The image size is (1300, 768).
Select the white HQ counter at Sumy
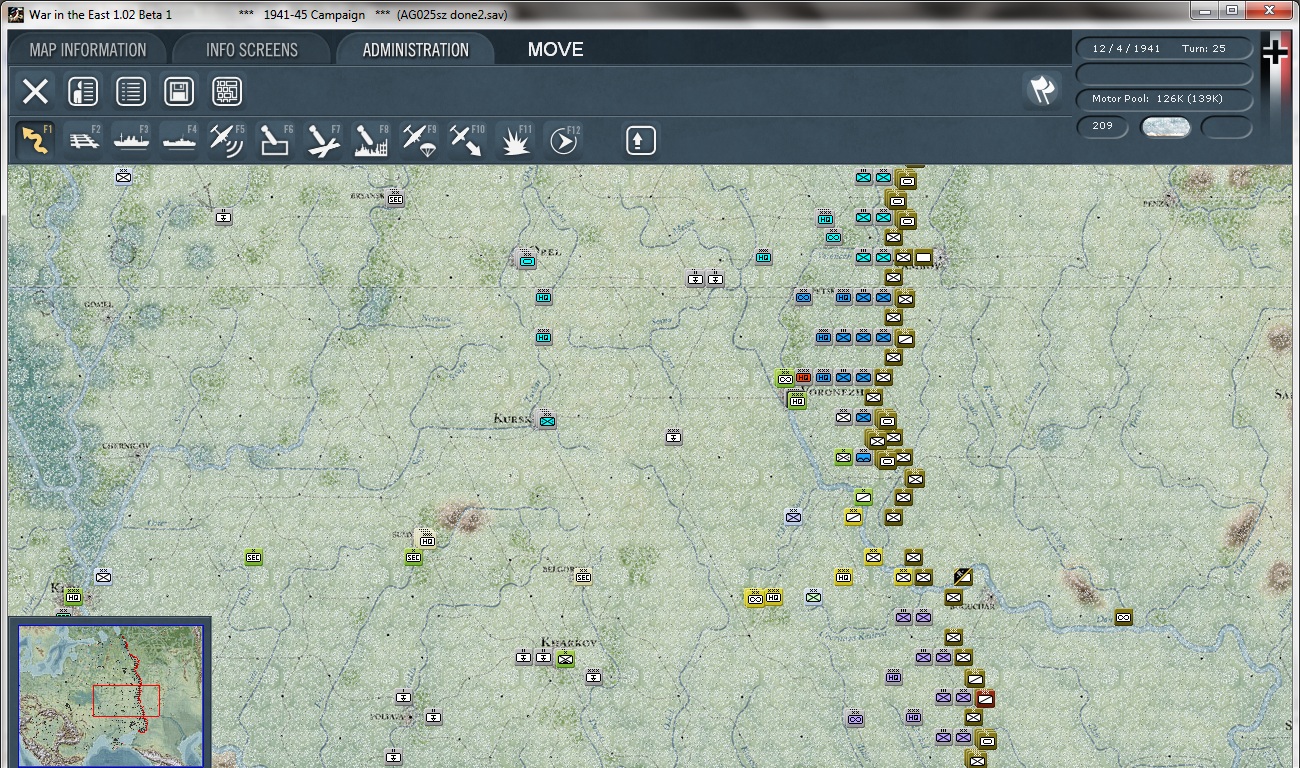pyautogui.click(x=427, y=540)
